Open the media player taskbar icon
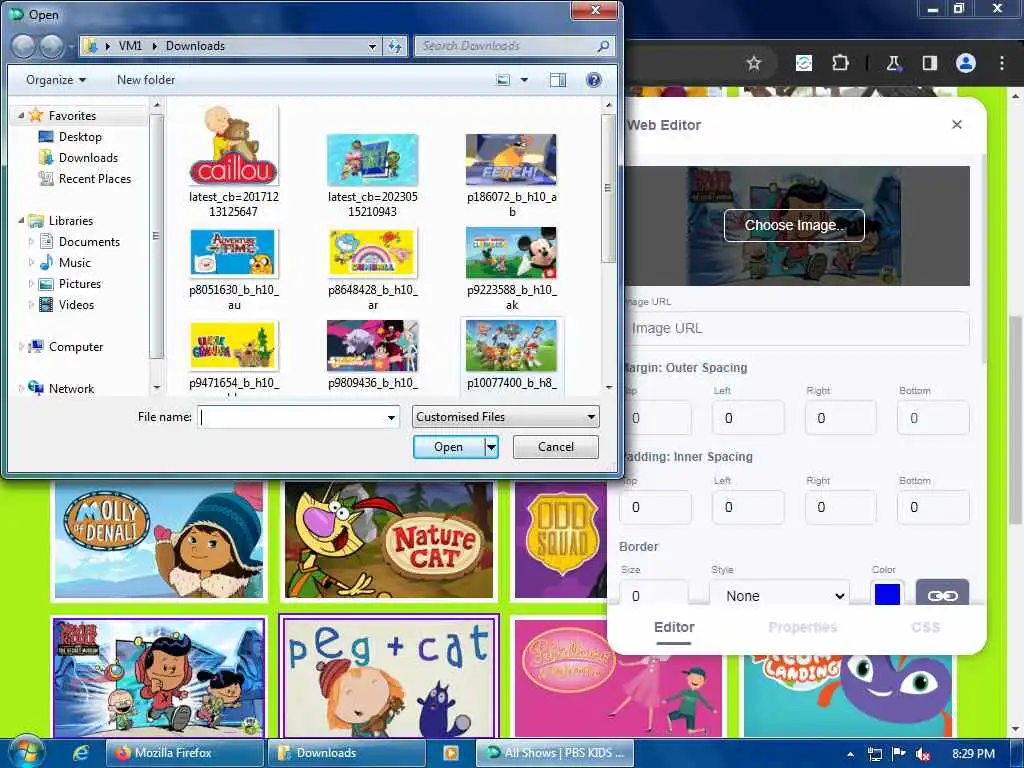The width and height of the screenshot is (1024, 768). (451, 752)
